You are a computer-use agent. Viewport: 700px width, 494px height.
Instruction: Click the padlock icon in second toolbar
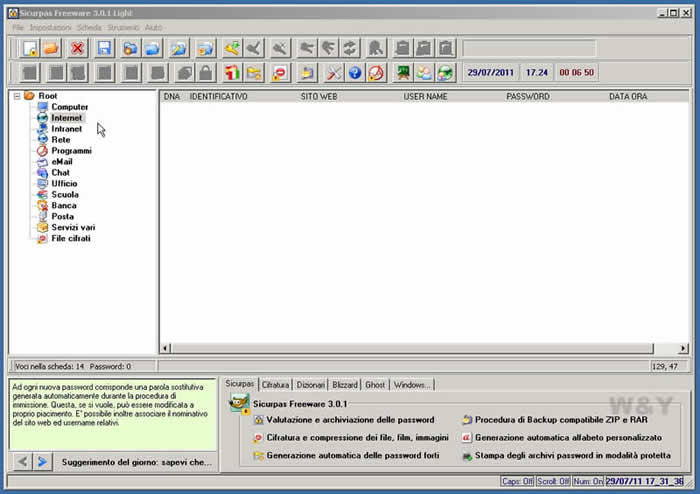point(206,73)
